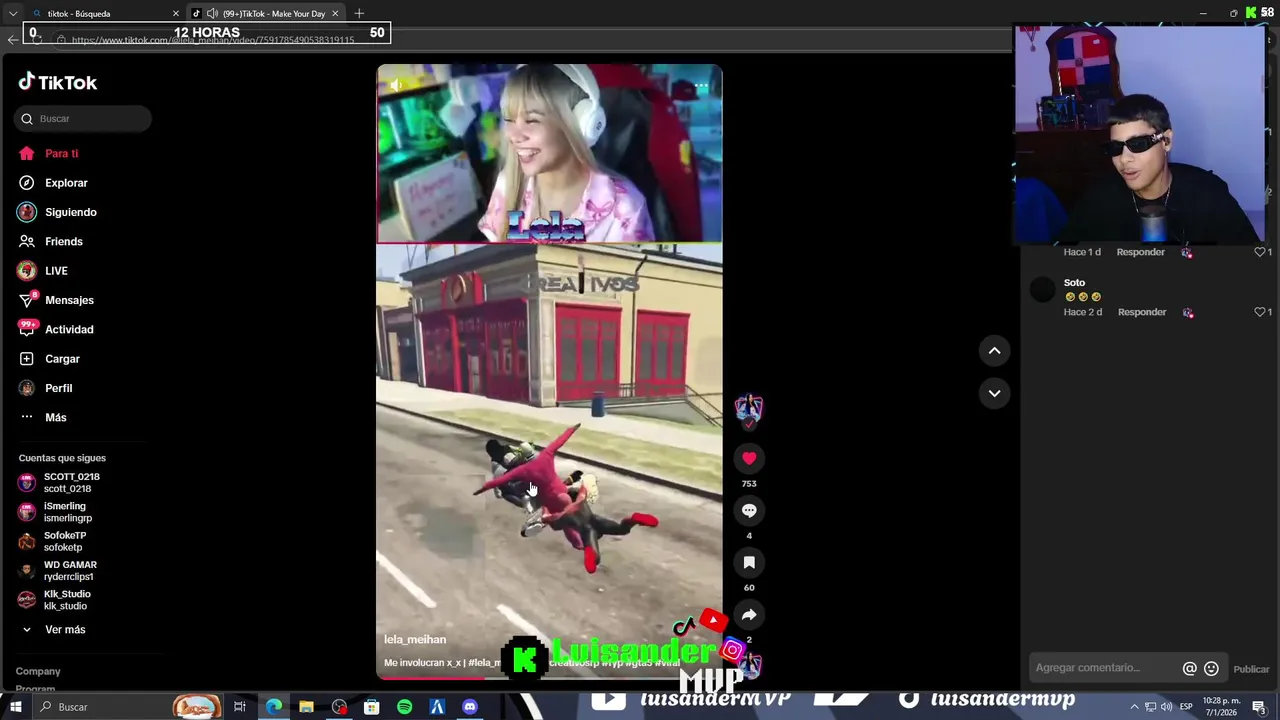
Task: Open creator avatar beside the video
Action: click(749, 408)
